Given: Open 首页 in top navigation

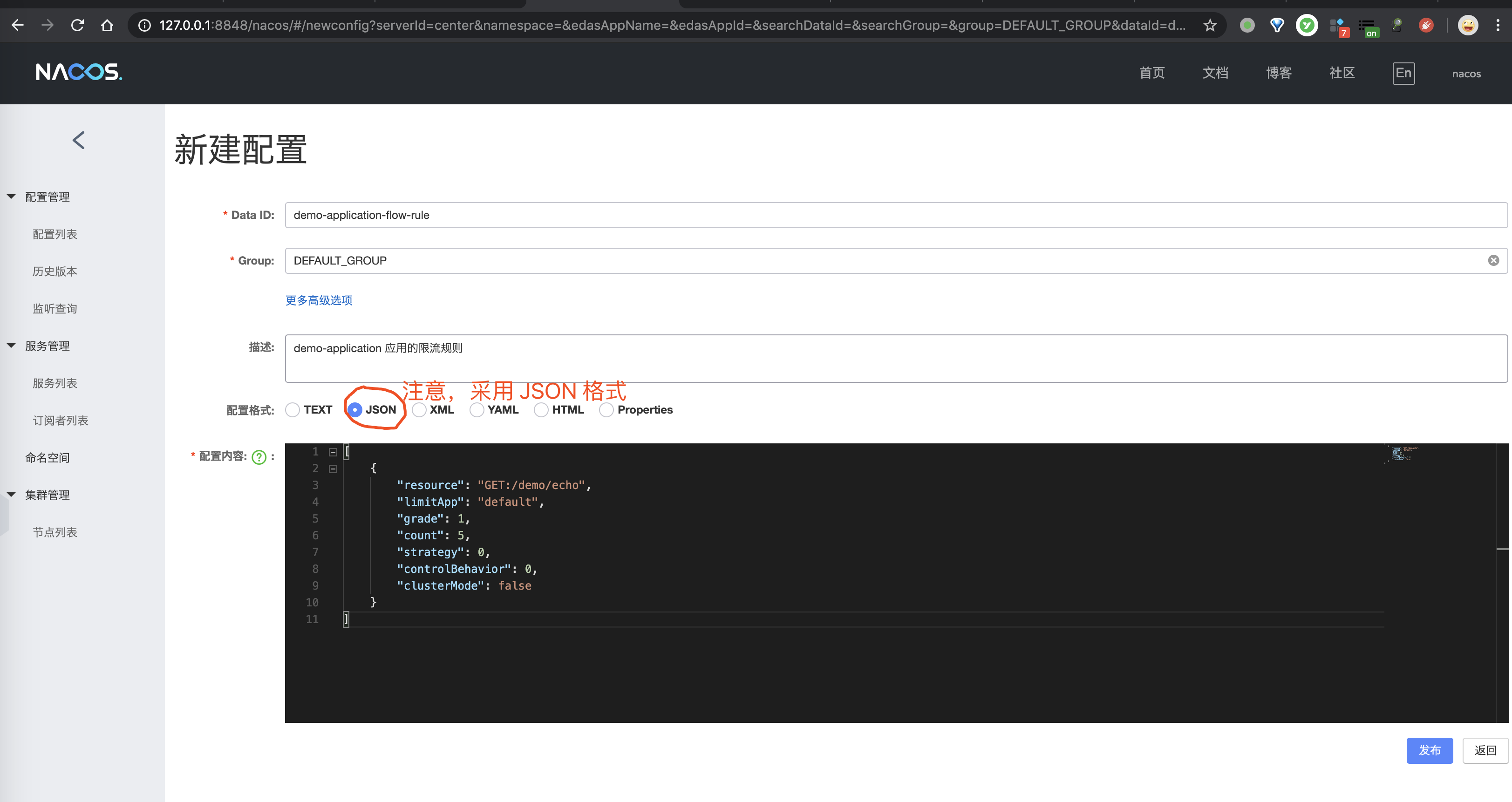Looking at the screenshot, I should point(1151,73).
